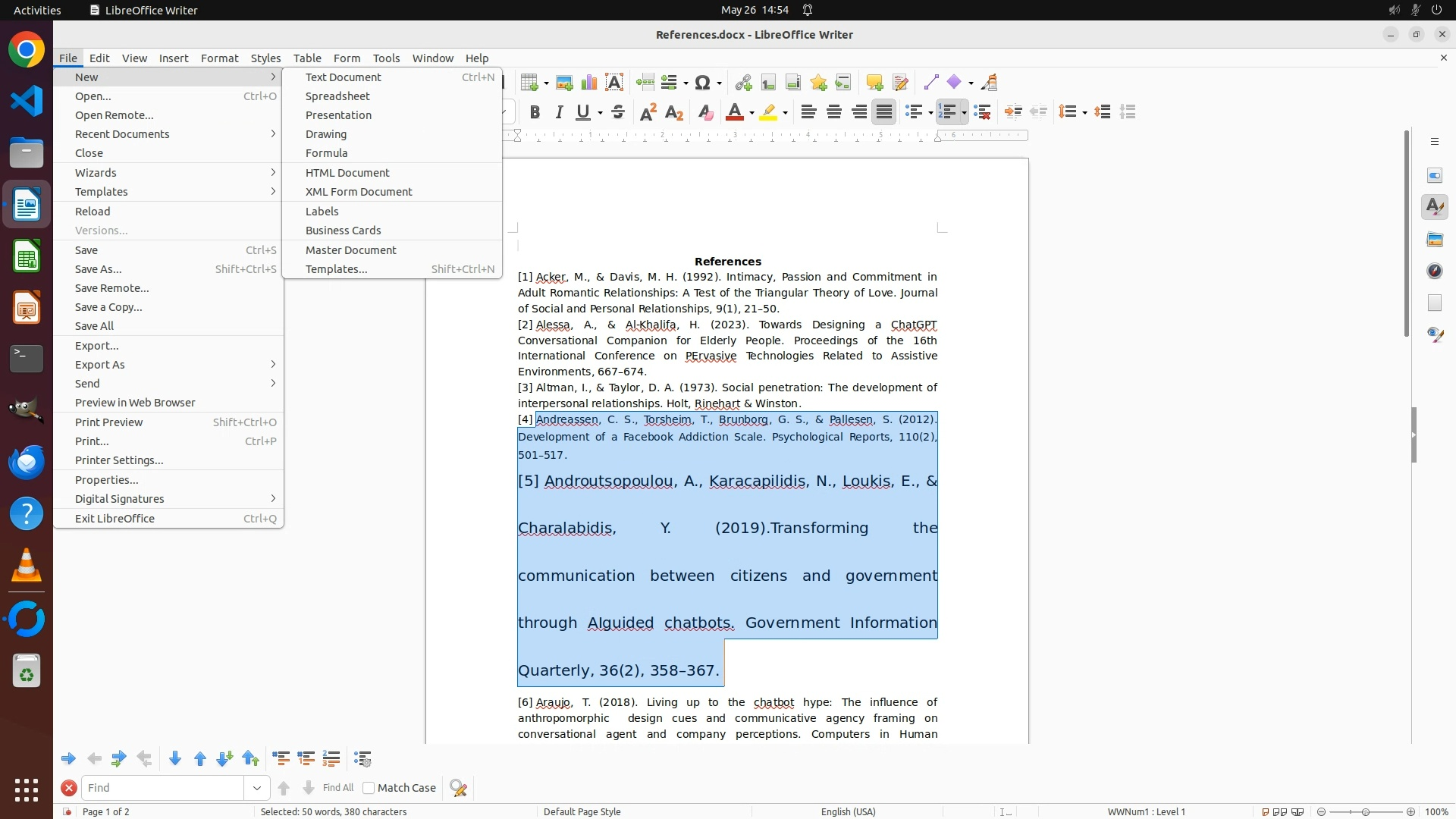Insert a chart from the toolbar
The width and height of the screenshot is (1456, 819).
589,83
